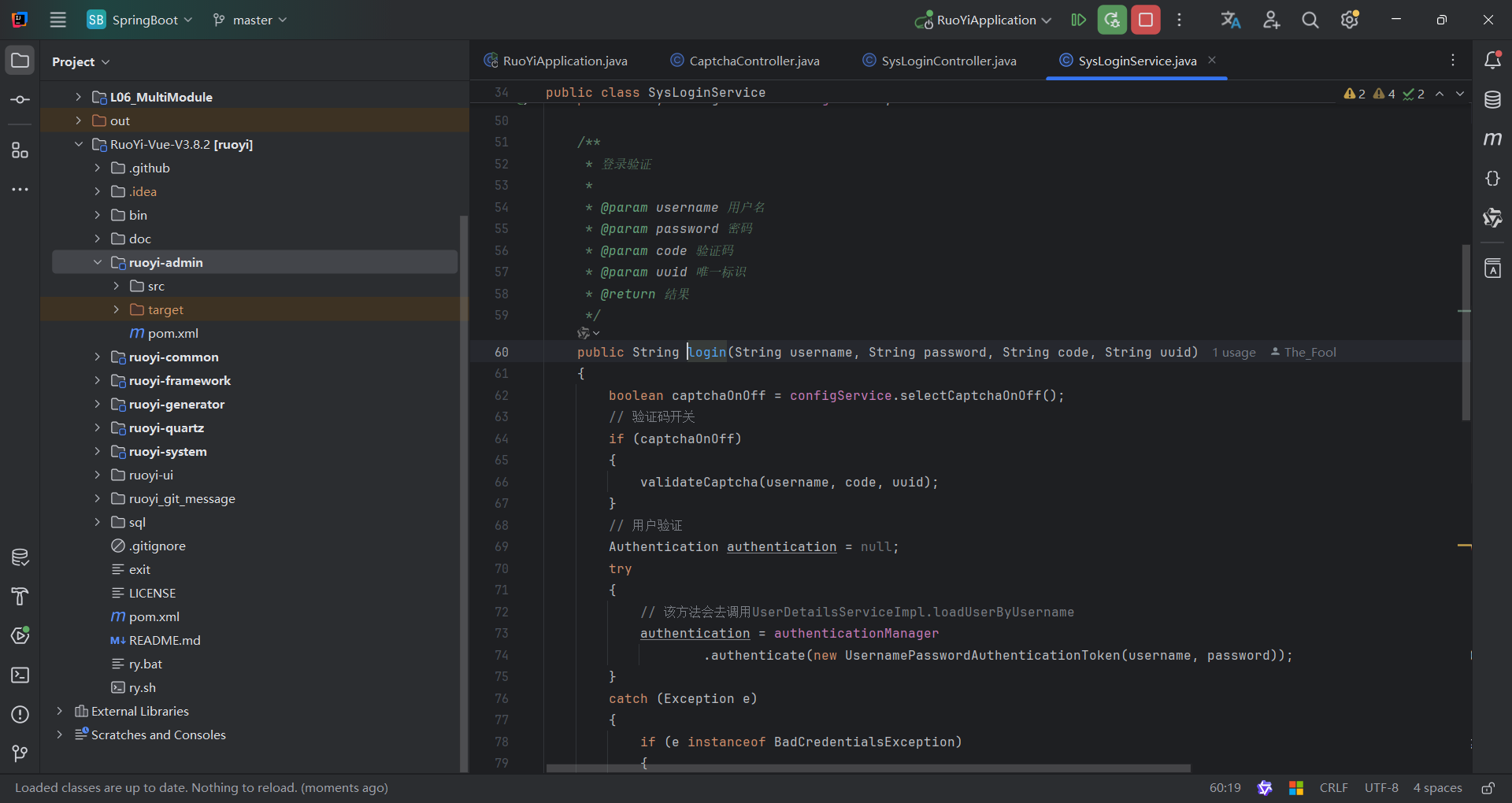Click the "1 usage" inlay hint
Viewport: 1512px width, 803px height.
point(1234,353)
